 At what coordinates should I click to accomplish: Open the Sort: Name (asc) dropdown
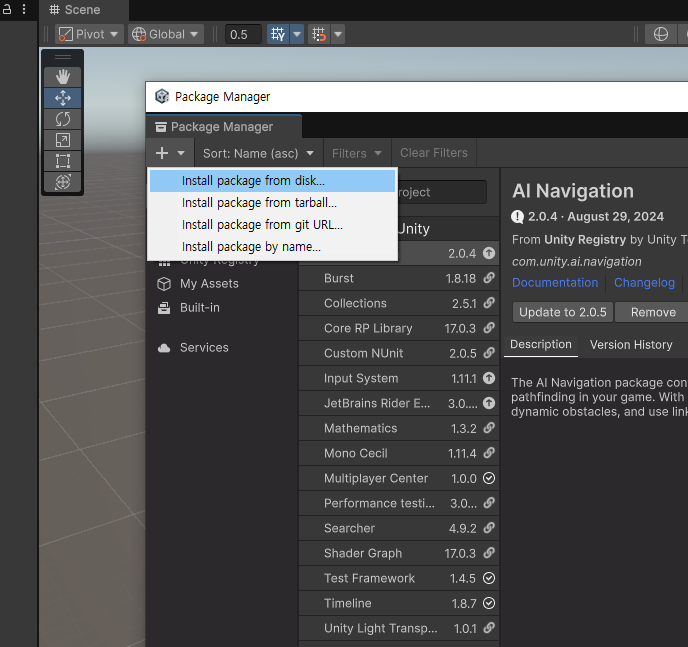[x=259, y=153]
